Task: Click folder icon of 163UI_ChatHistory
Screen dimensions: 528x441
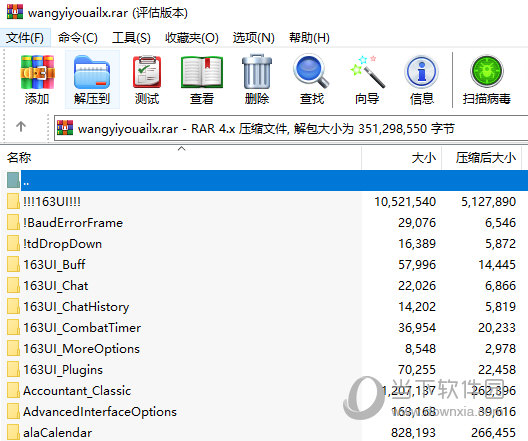Action: [13, 306]
